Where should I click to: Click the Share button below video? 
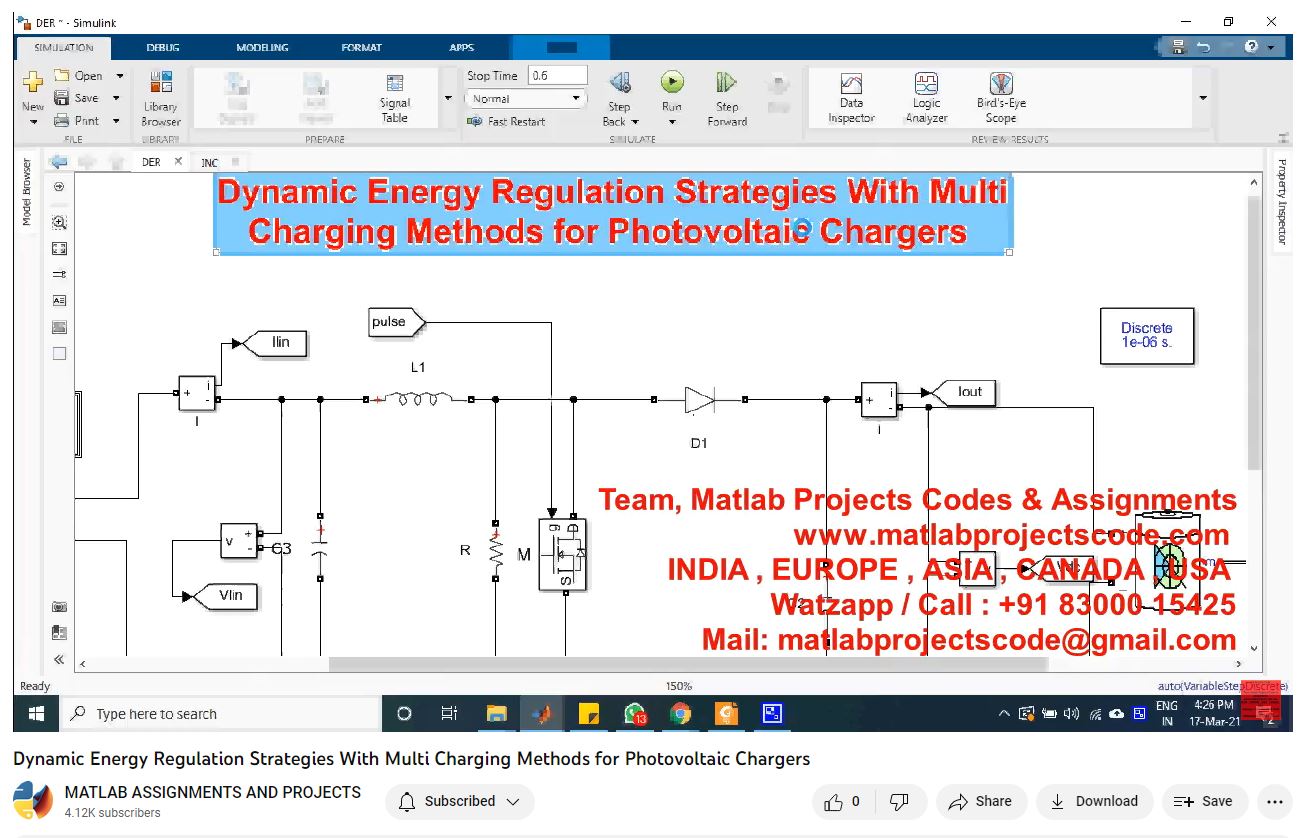click(980, 801)
